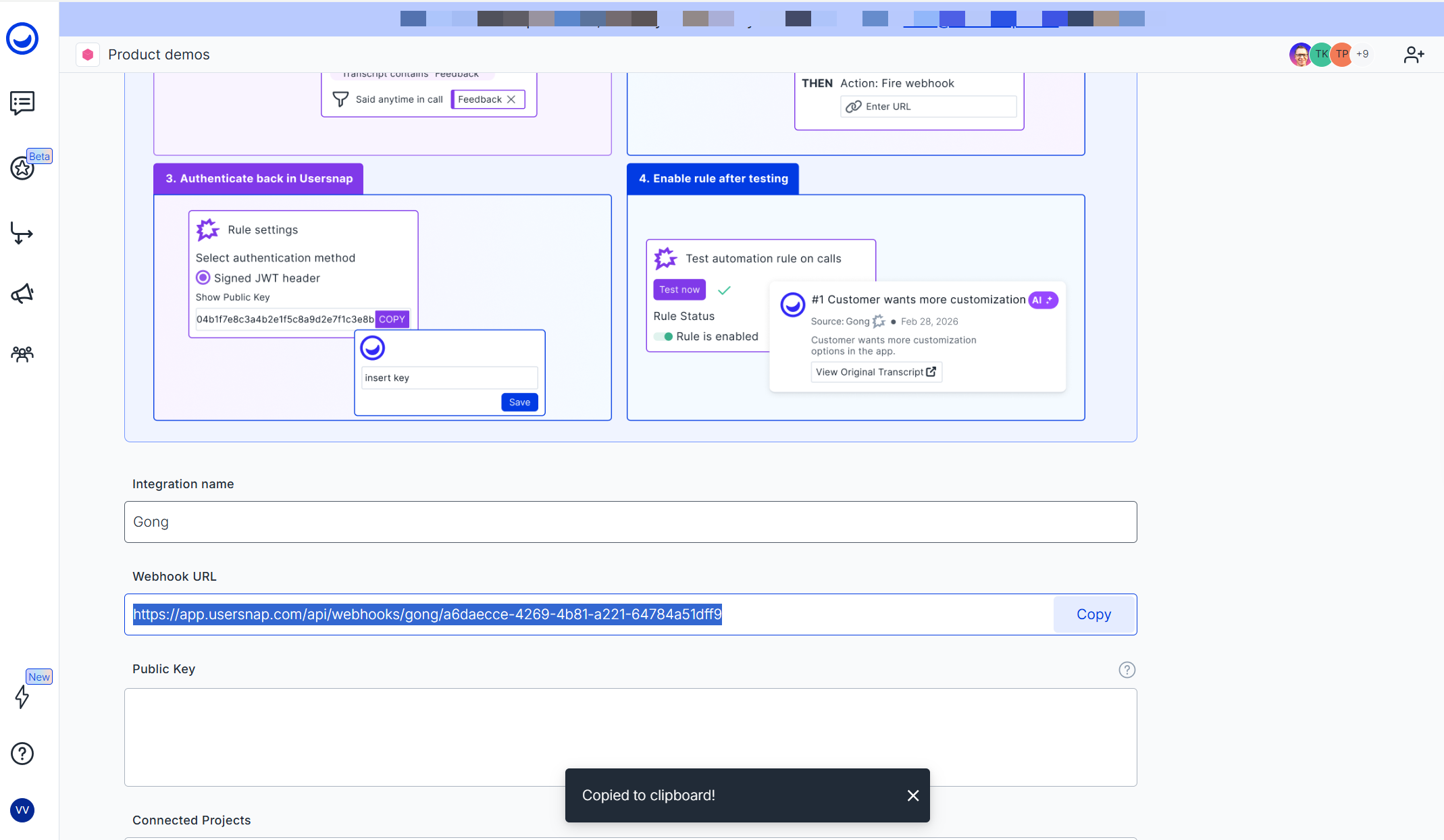Image resolution: width=1444 pixels, height=840 pixels.
Task: Open the New lightning bolt icon
Action: click(22, 696)
